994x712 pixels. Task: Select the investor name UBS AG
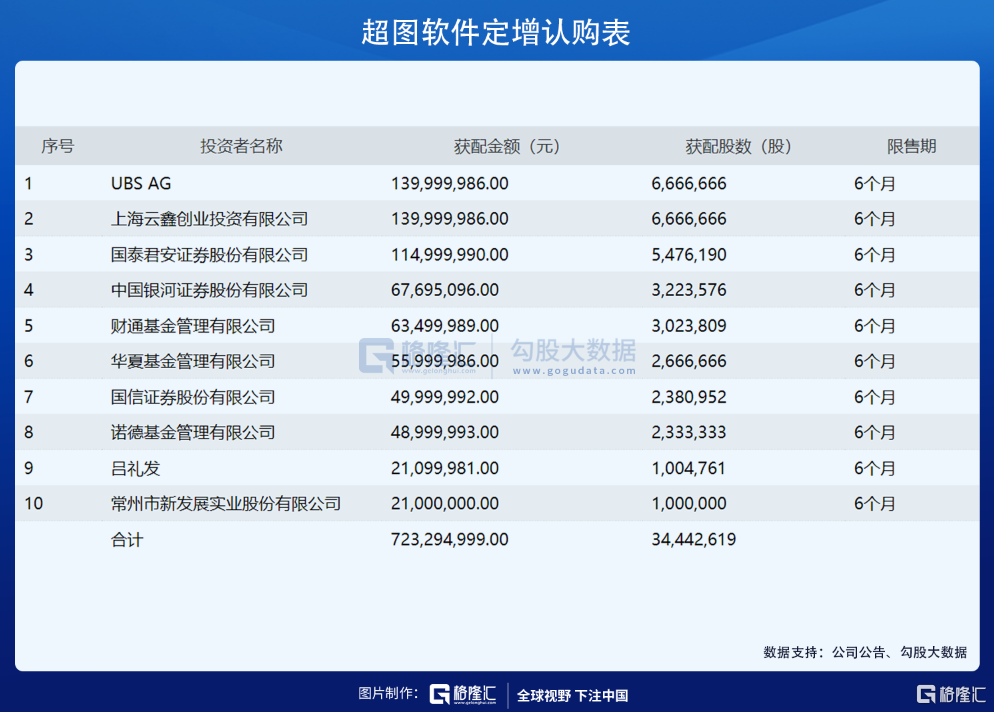pos(141,184)
